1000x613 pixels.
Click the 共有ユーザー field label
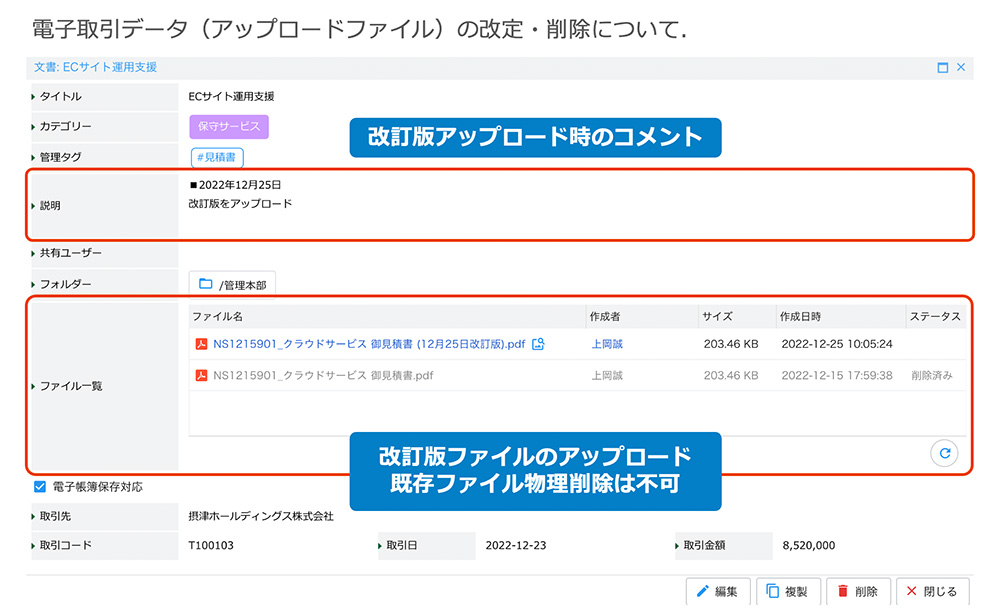click(71, 253)
